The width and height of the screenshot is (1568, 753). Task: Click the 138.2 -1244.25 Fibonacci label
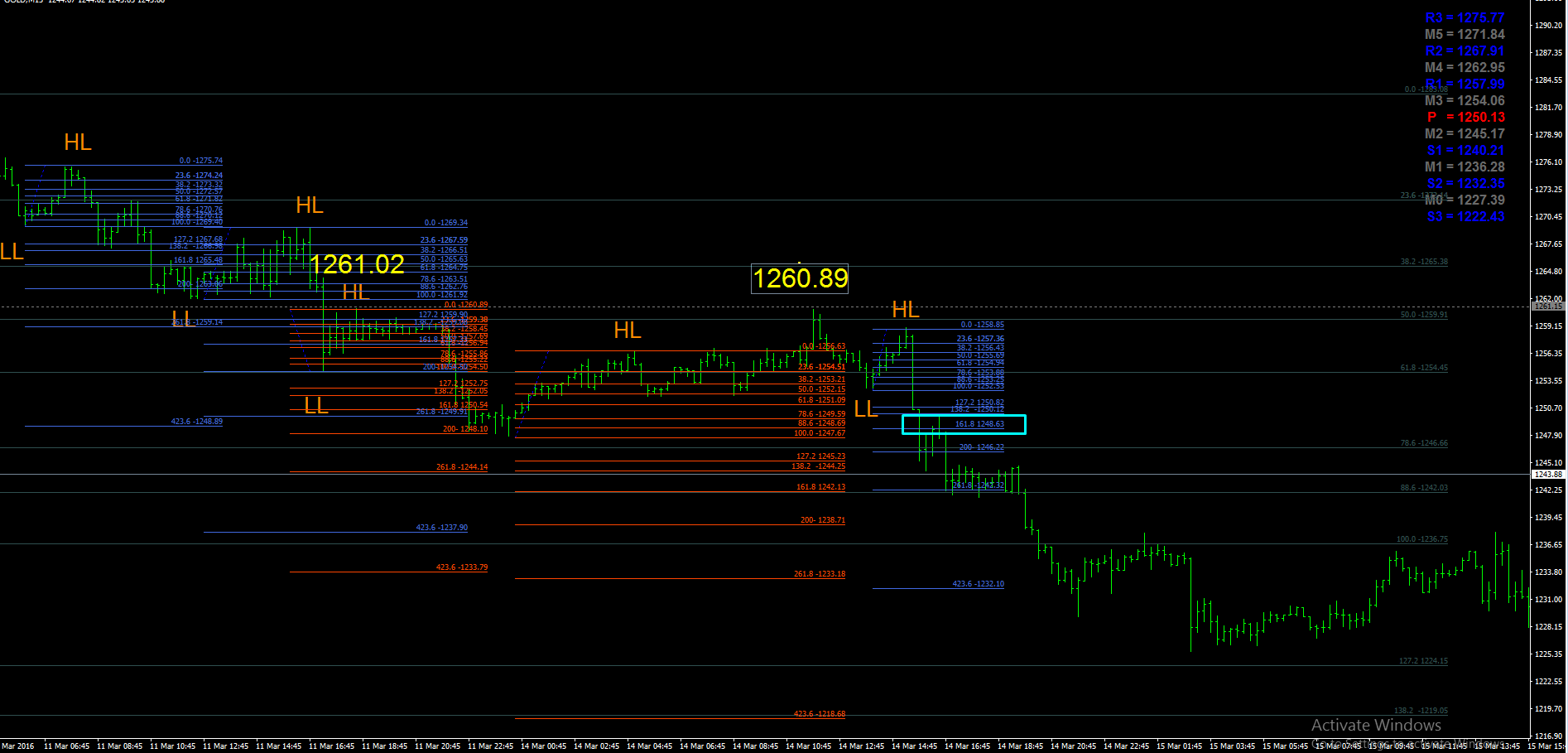tap(819, 466)
